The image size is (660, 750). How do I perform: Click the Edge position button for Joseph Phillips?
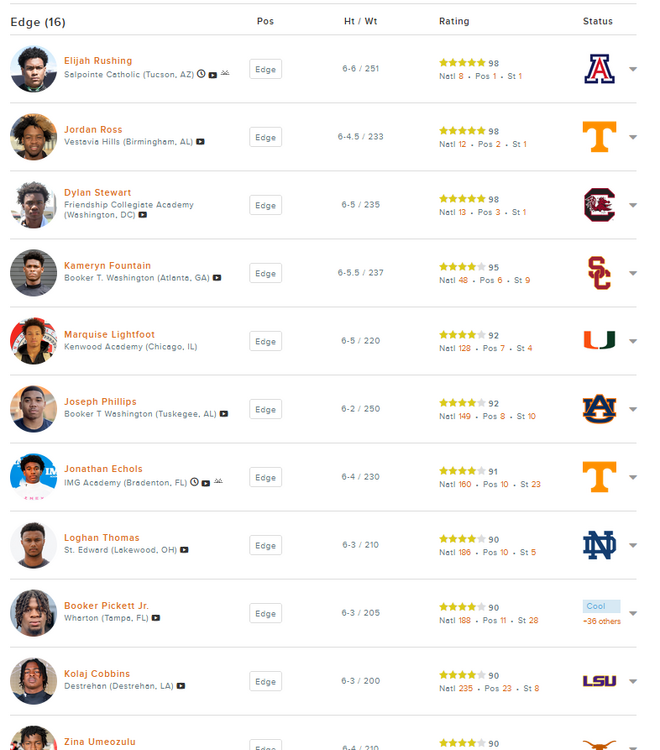coord(265,410)
